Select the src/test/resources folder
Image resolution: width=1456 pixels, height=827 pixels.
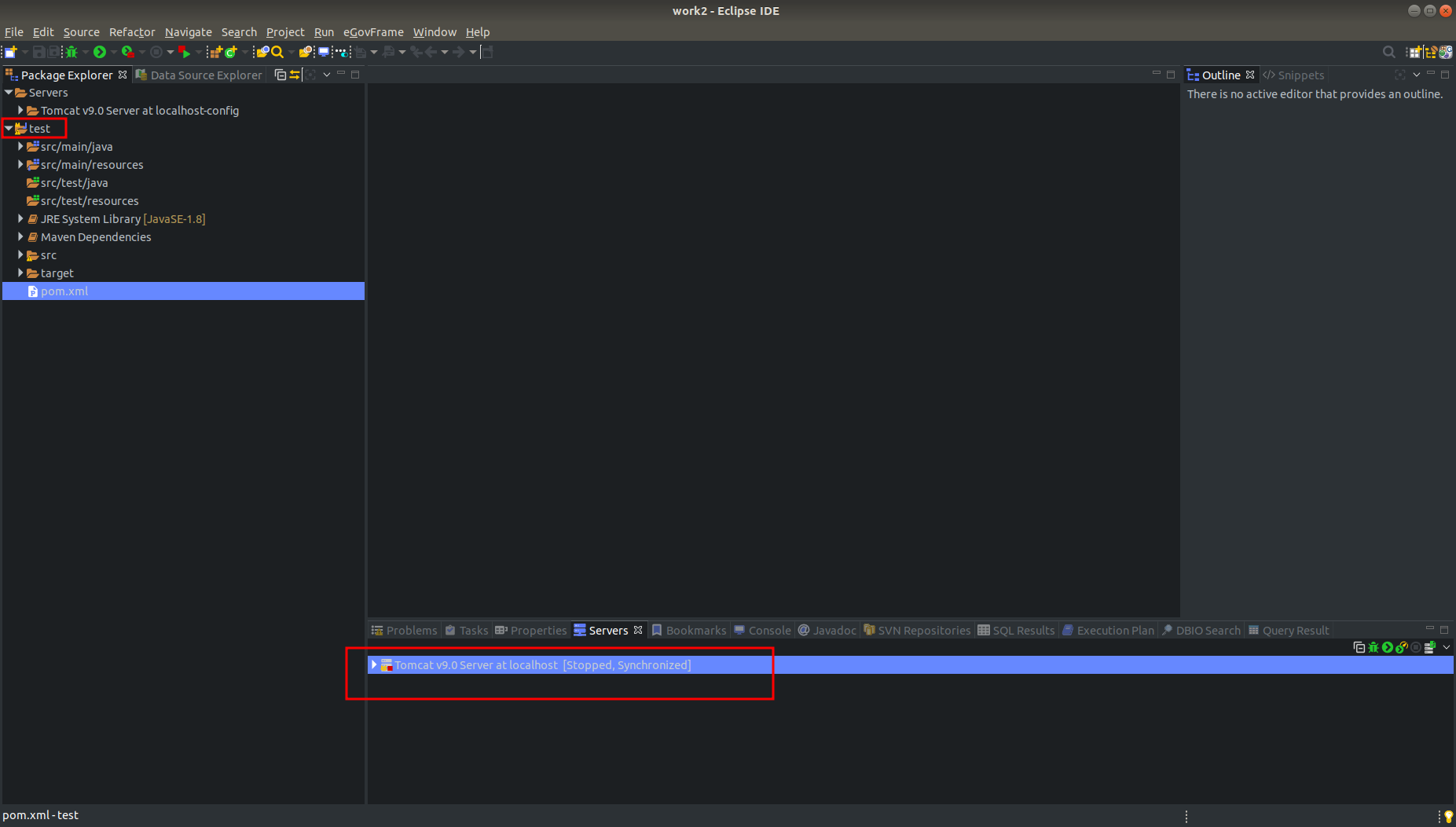click(83, 200)
